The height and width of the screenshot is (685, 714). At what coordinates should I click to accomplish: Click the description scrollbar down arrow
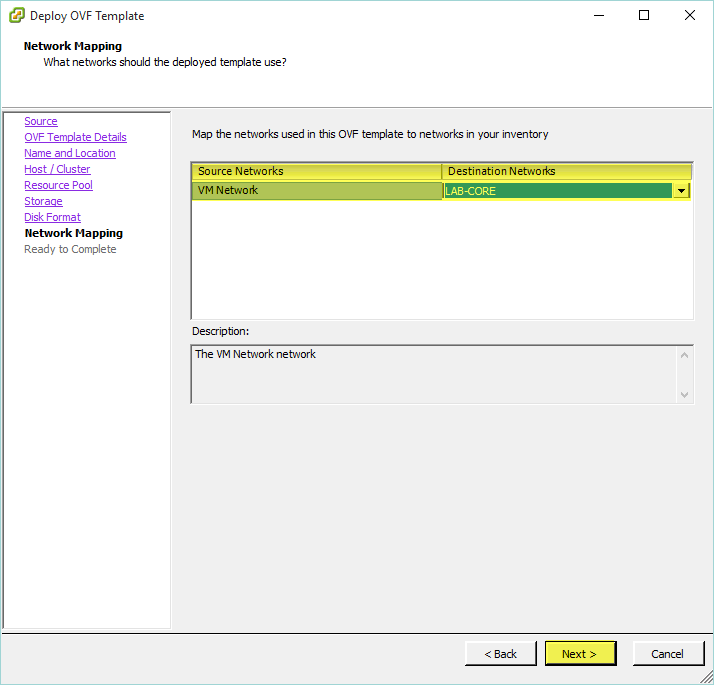pyautogui.click(x=684, y=394)
